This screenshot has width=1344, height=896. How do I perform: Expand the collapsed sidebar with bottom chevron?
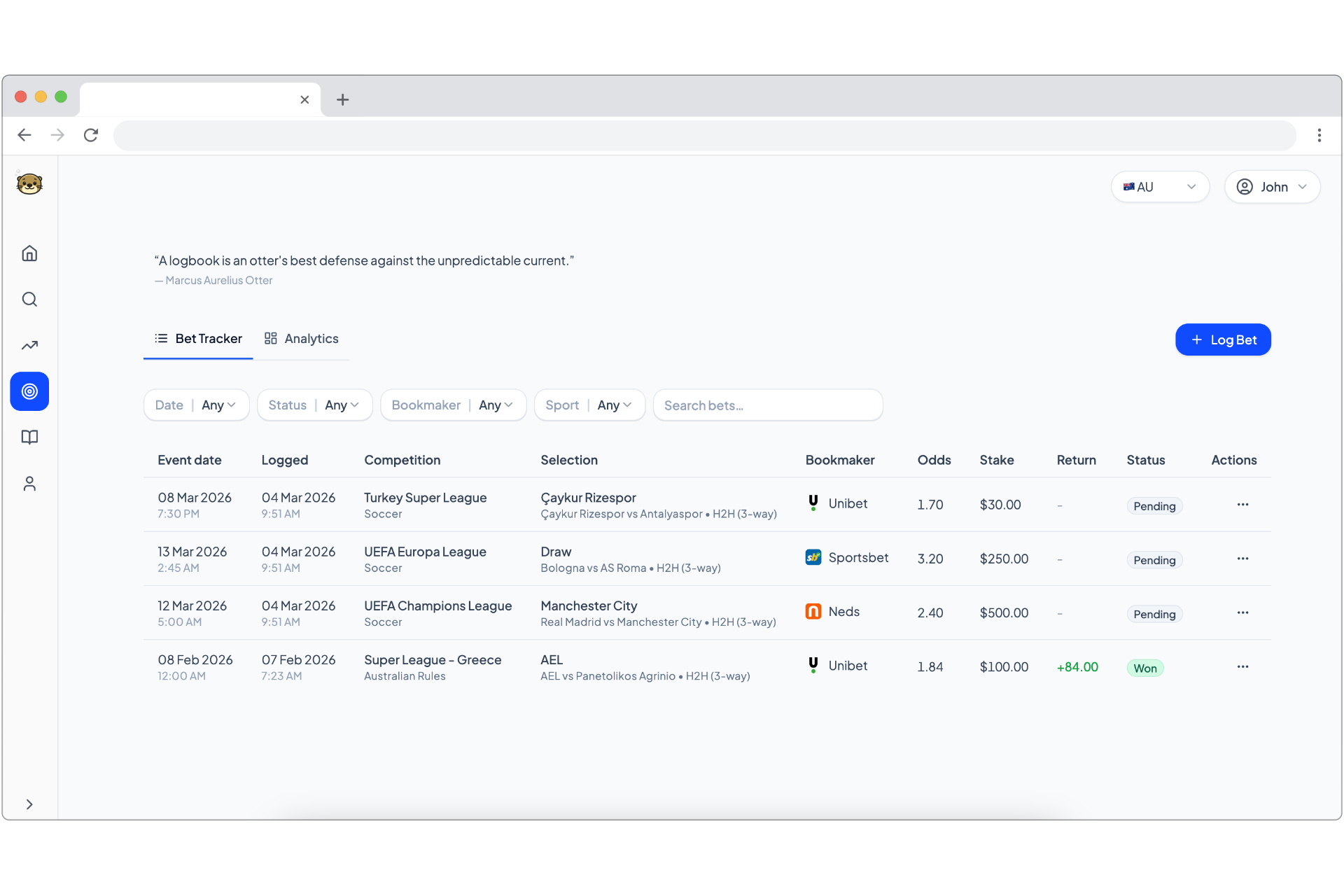coord(29,804)
